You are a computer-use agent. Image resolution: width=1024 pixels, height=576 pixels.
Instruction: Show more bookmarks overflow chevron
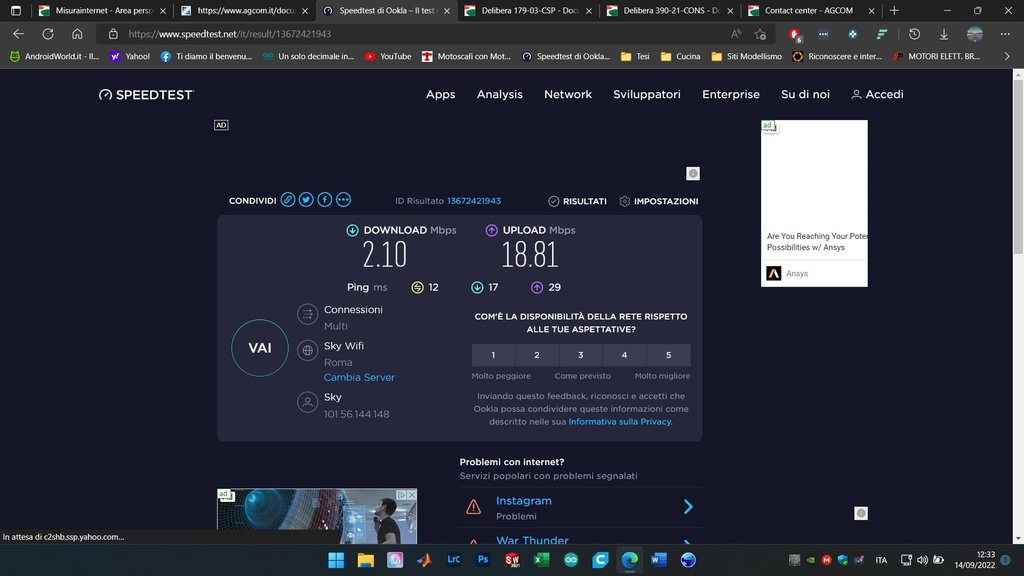coord(1006,56)
